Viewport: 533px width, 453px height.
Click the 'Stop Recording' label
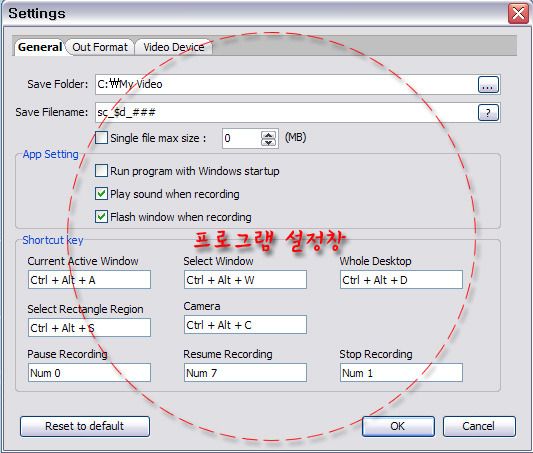376,354
